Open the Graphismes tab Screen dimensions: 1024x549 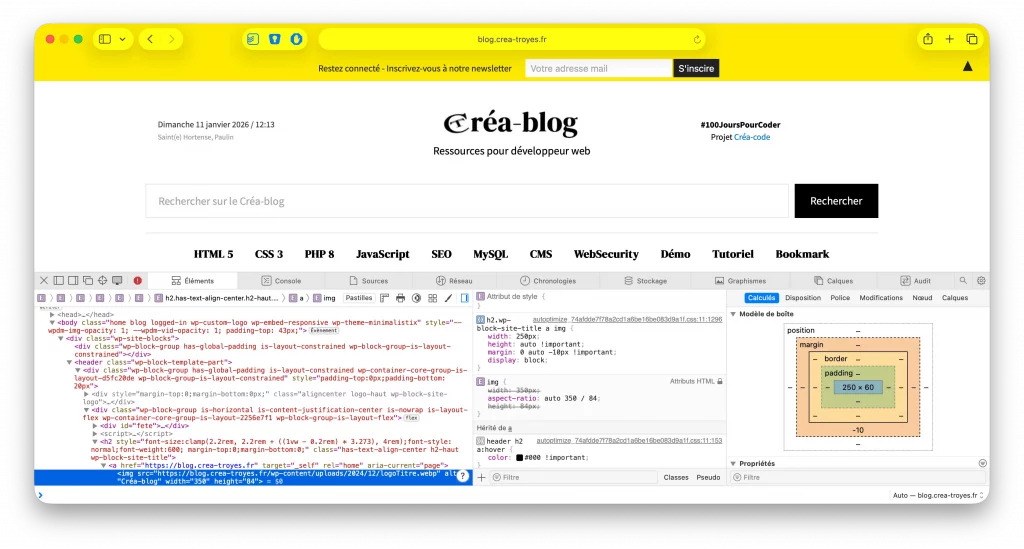(740, 281)
